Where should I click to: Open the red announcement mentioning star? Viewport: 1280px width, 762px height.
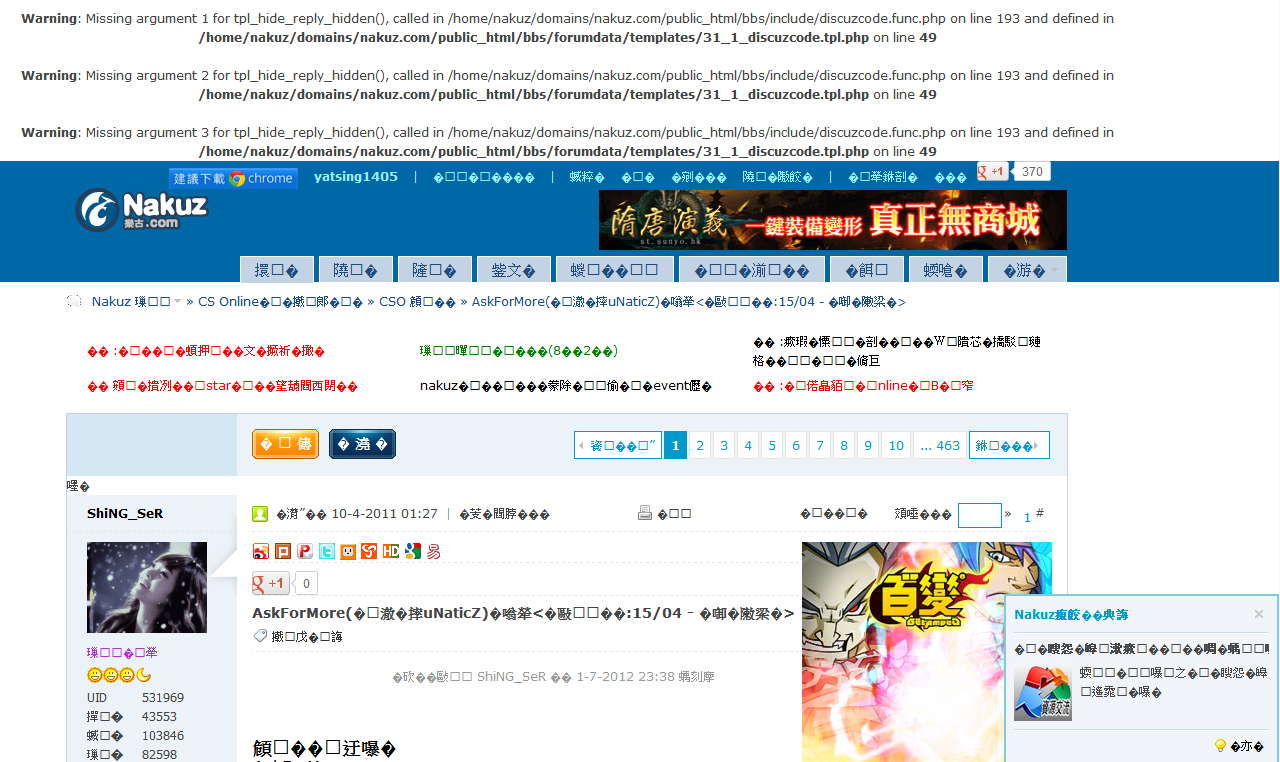(222, 386)
